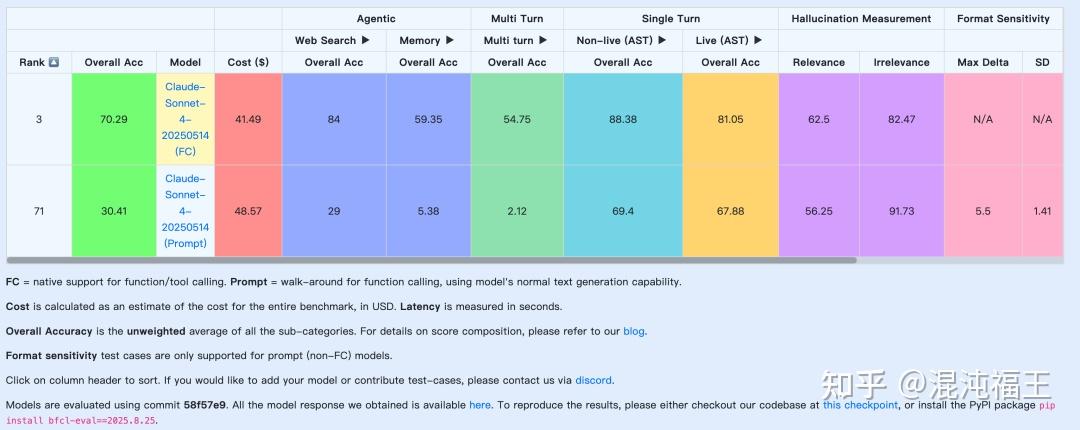Image resolution: width=1080 pixels, height=430 pixels.
Task: Click the table's horizontal scrollbar
Action: click(432, 260)
